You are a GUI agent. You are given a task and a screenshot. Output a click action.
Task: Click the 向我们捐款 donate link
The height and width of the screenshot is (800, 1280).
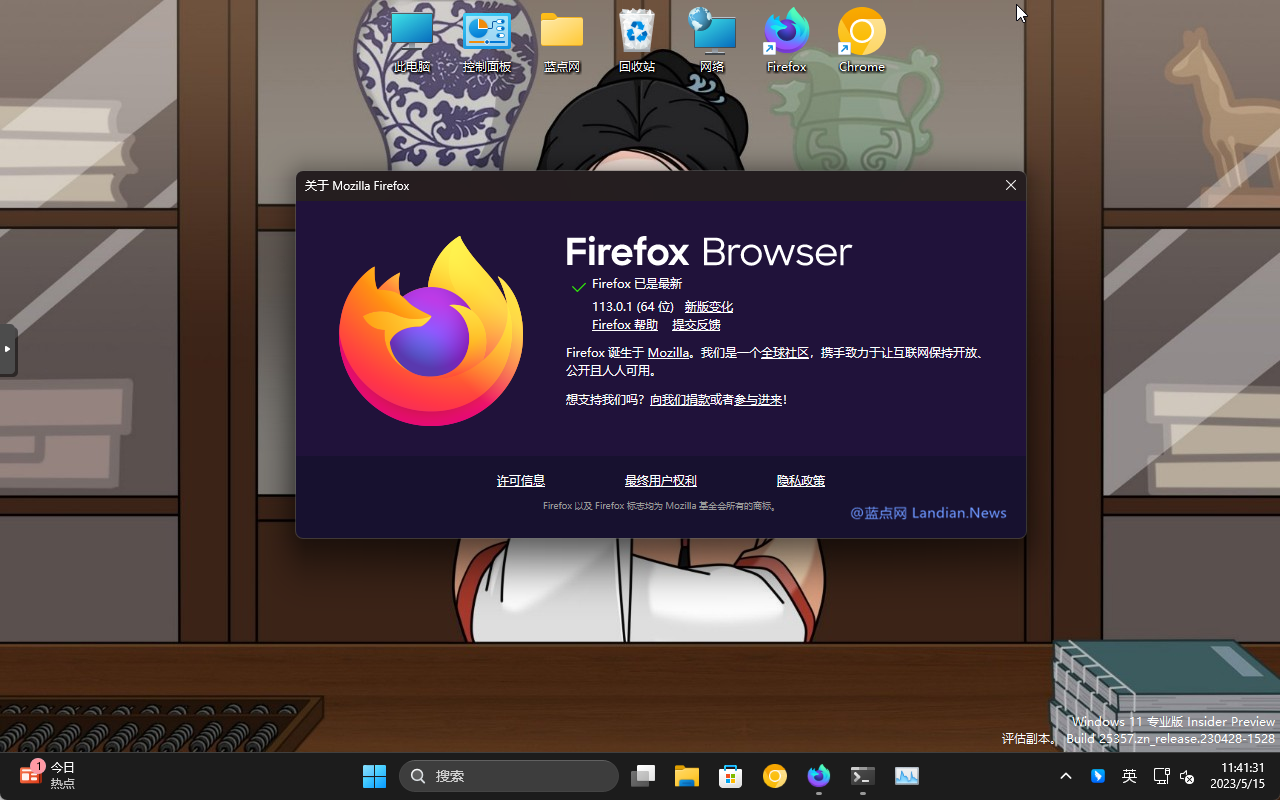pos(680,400)
